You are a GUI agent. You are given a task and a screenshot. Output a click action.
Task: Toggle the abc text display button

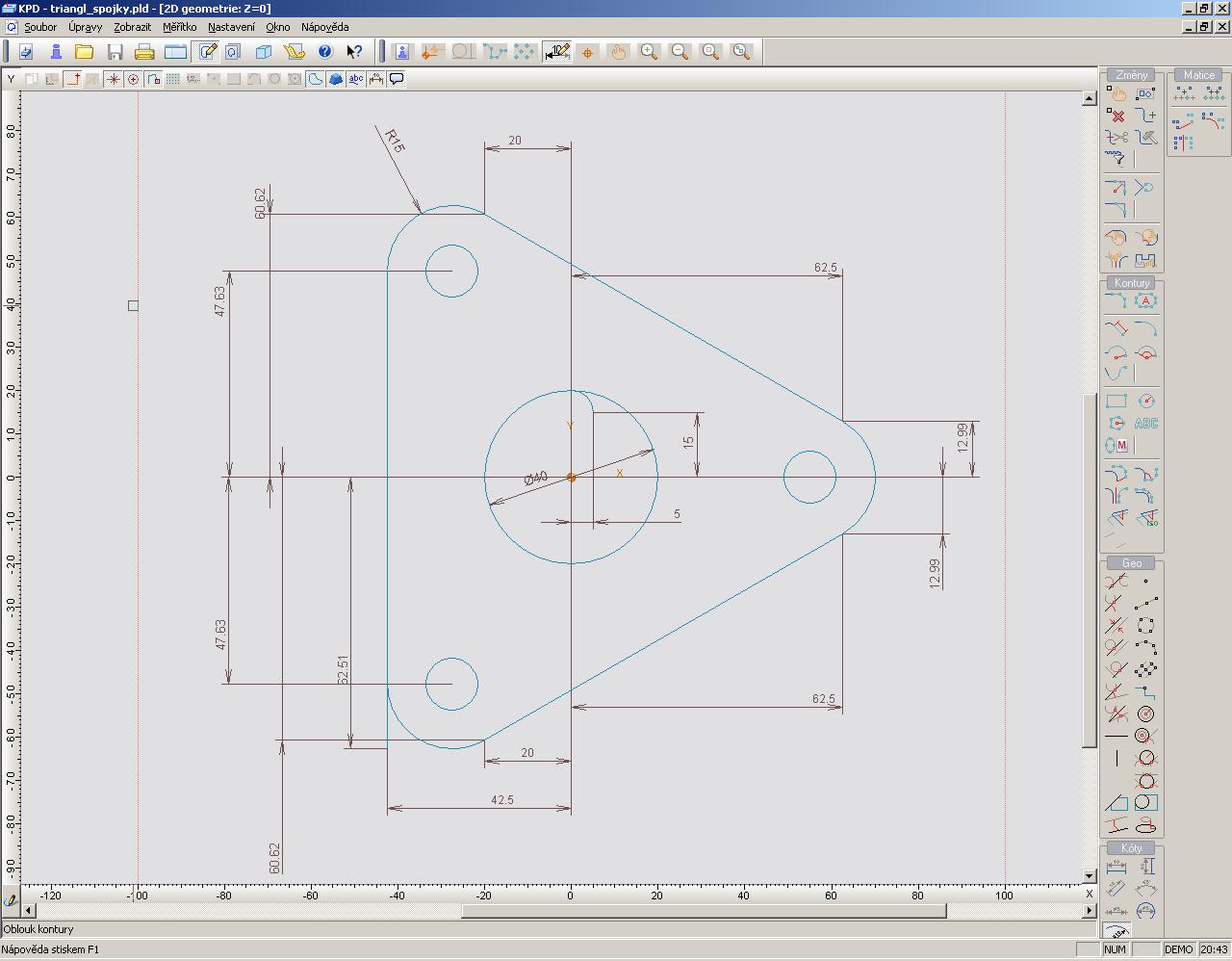tap(356, 79)
